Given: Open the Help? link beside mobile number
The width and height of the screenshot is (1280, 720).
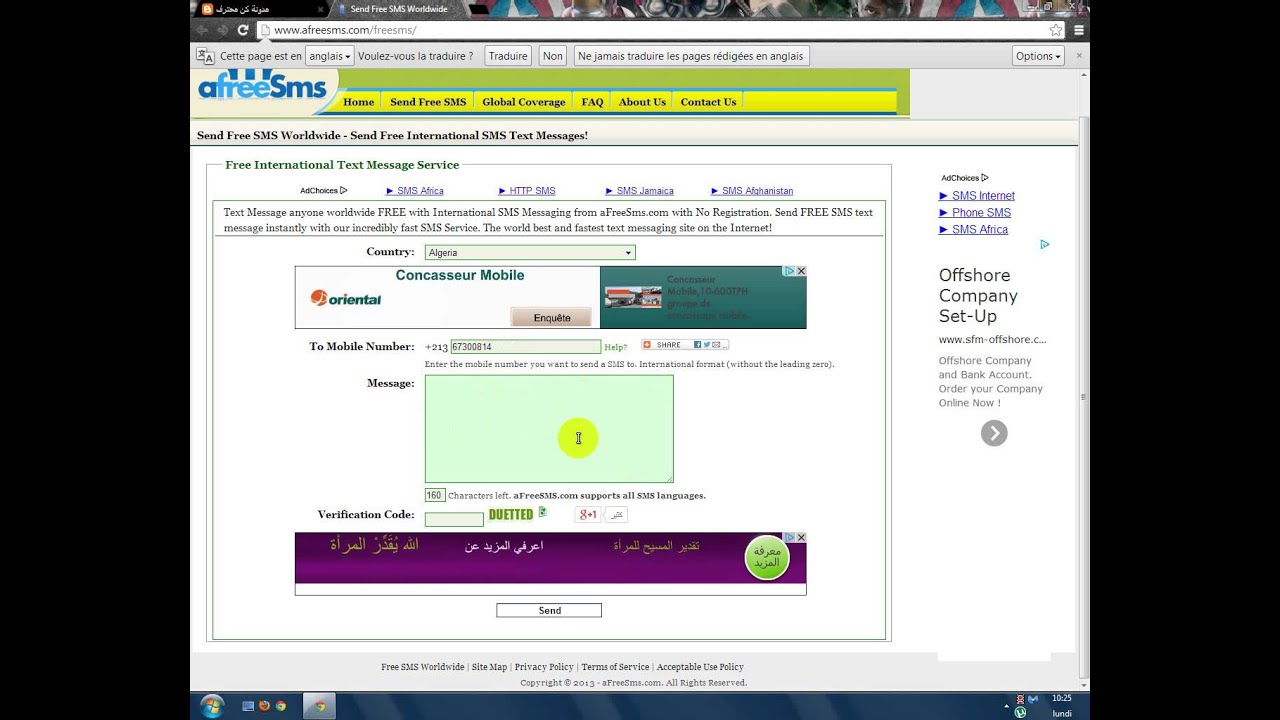Looking at the screenshot, I should point(616,348).
